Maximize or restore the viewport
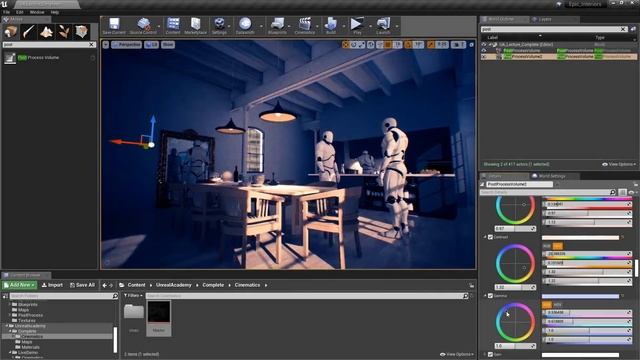 [471, 44]
